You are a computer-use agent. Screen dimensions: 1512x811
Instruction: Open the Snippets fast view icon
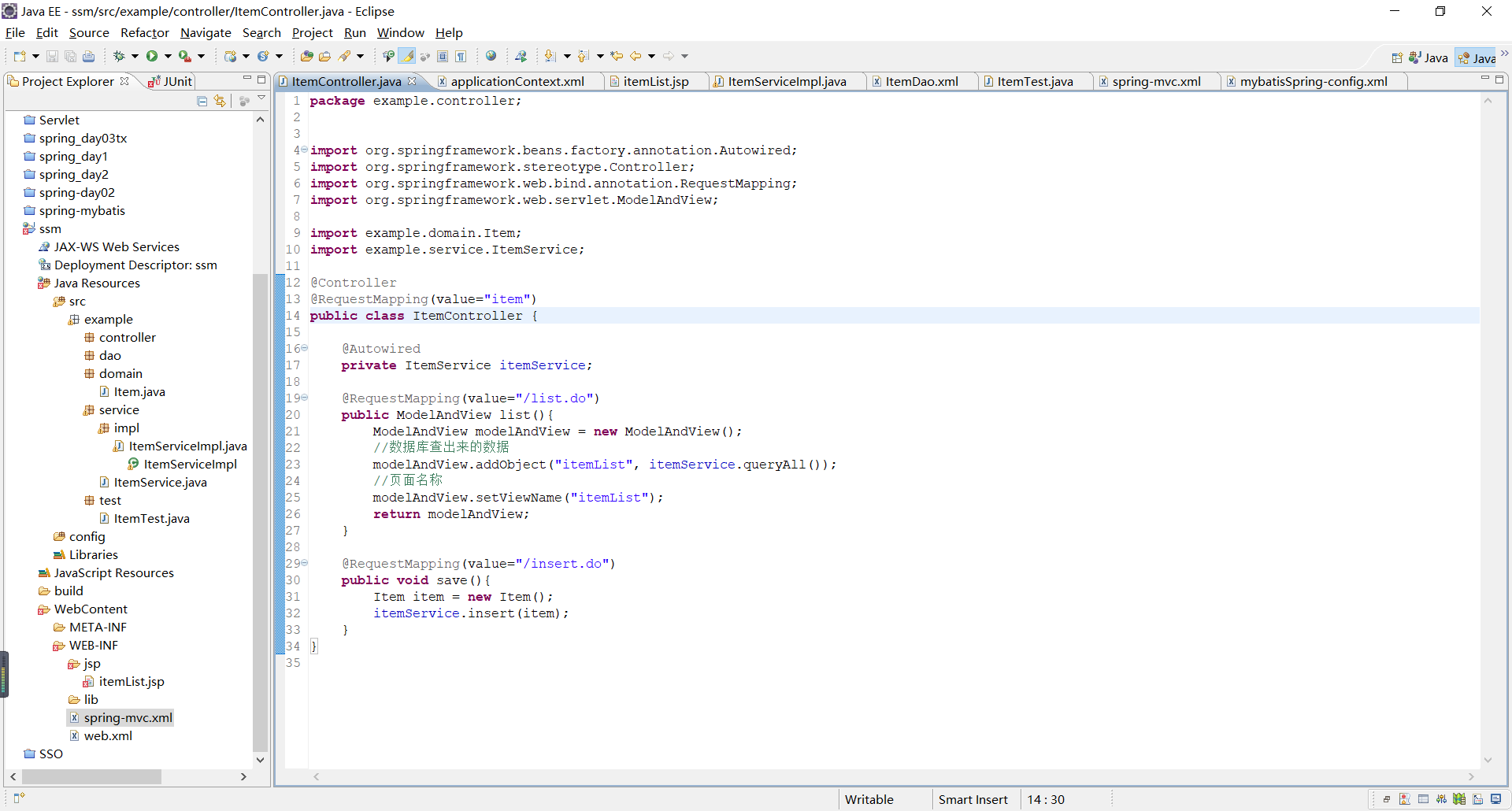(x=1478, y=799)
